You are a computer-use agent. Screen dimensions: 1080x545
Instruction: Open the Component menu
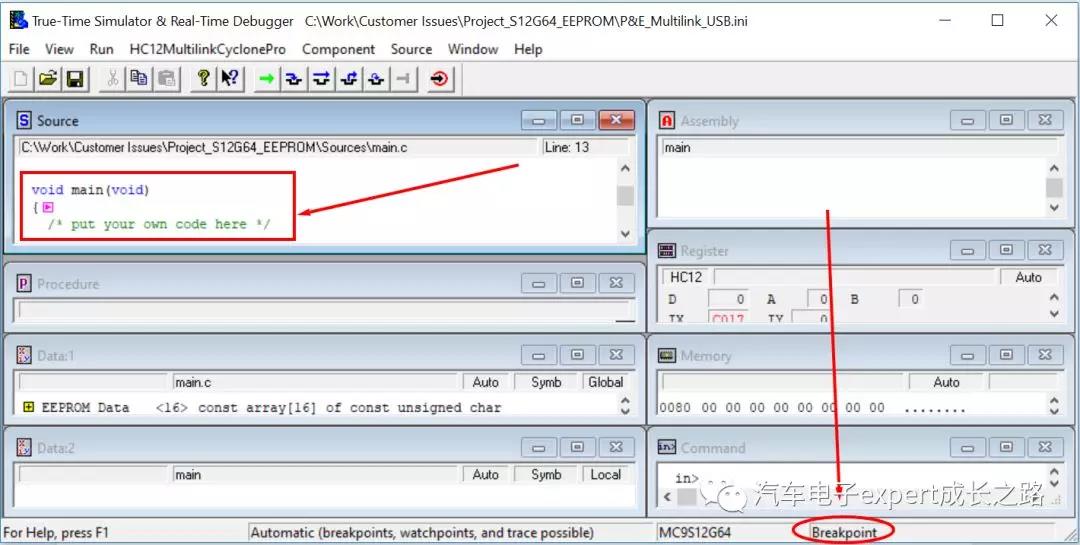(338, 49)
